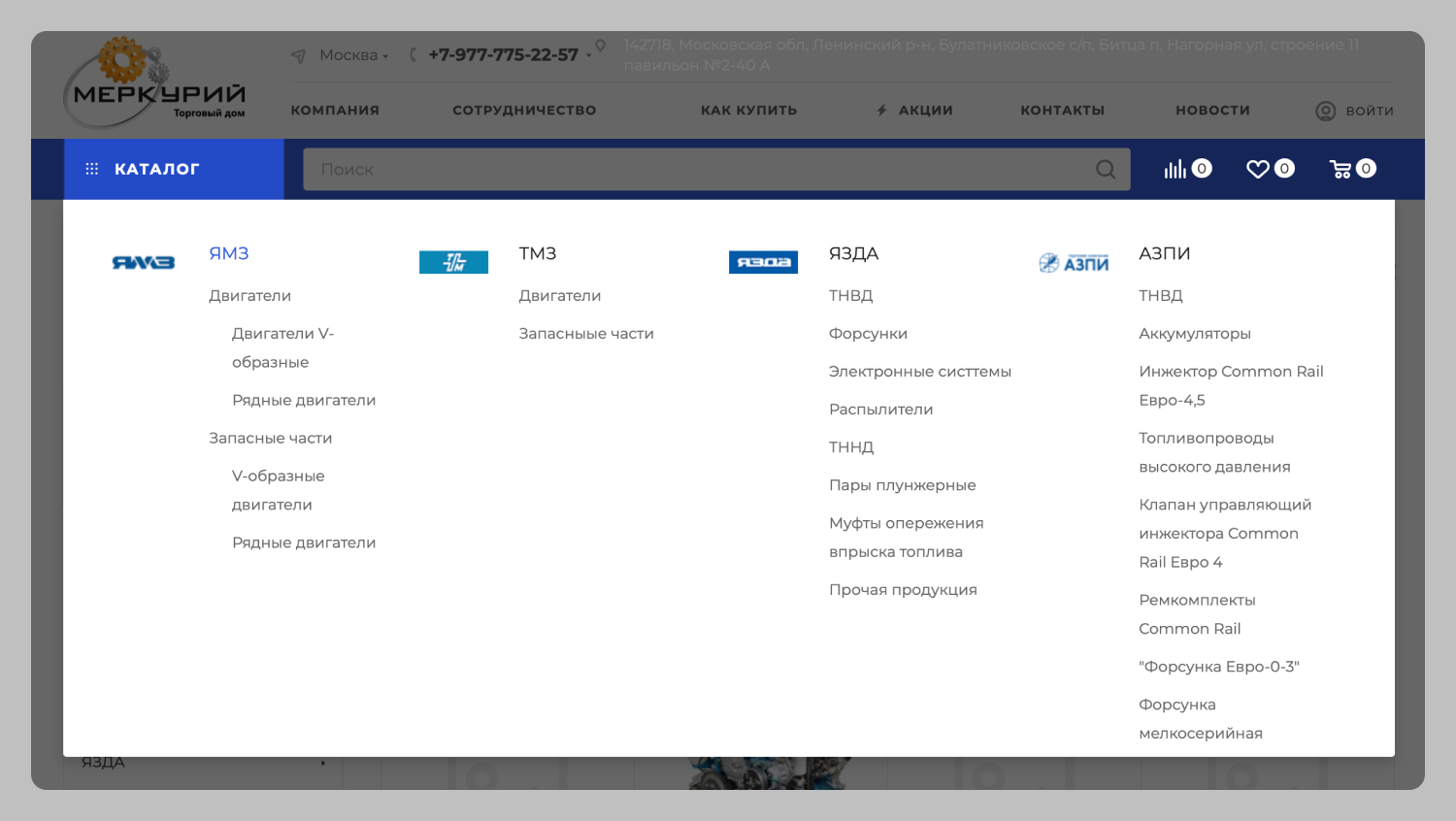
Task: Open Аккумуляторы under АЗПИ
Action: 1194,334
